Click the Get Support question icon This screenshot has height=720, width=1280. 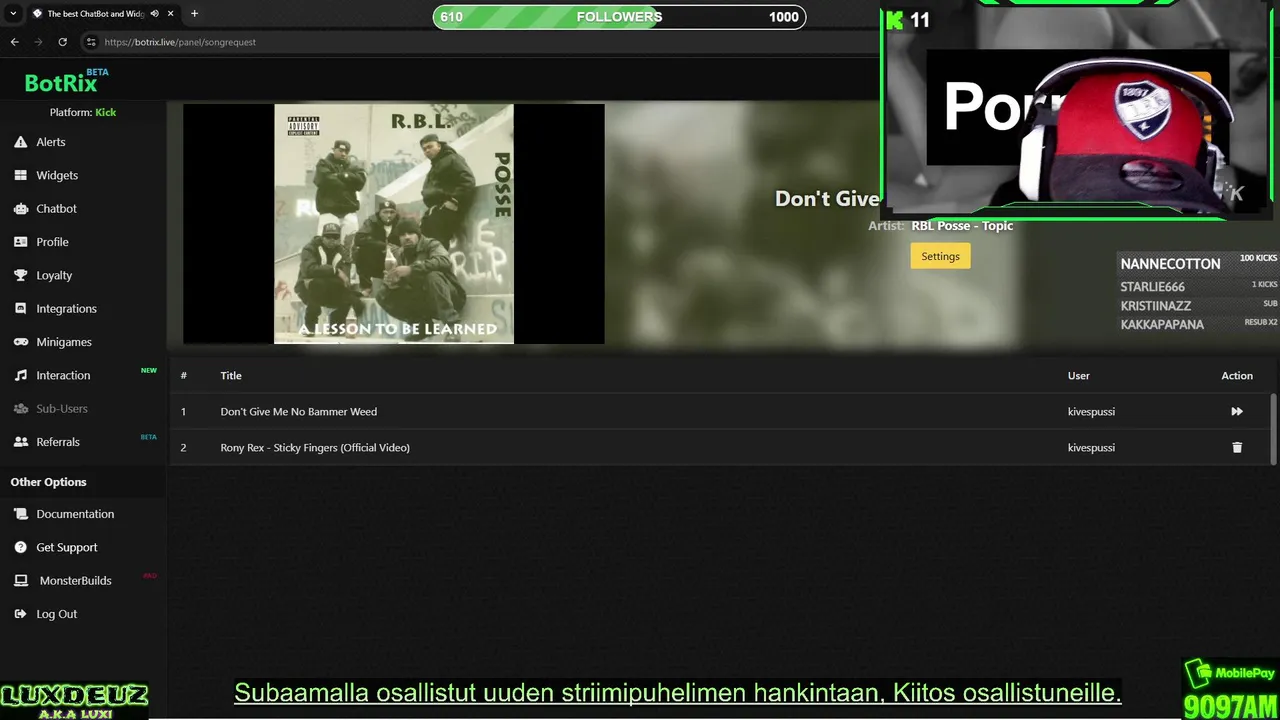pos(20,547)
